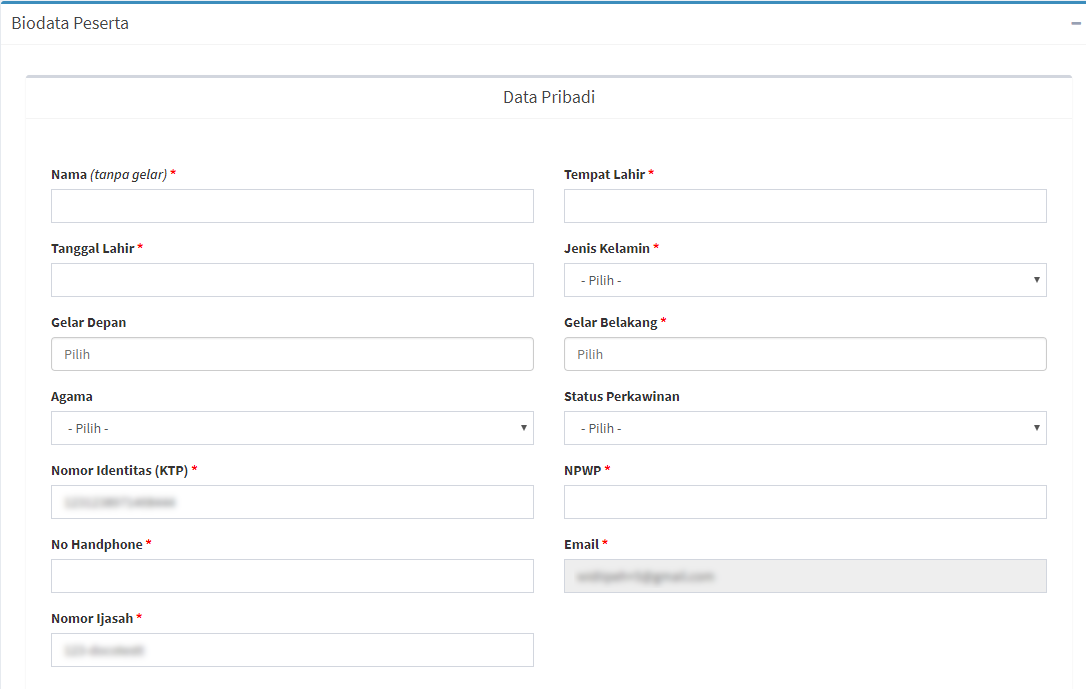Click the Nomor Identitas (KTP) field

[292, 502]
